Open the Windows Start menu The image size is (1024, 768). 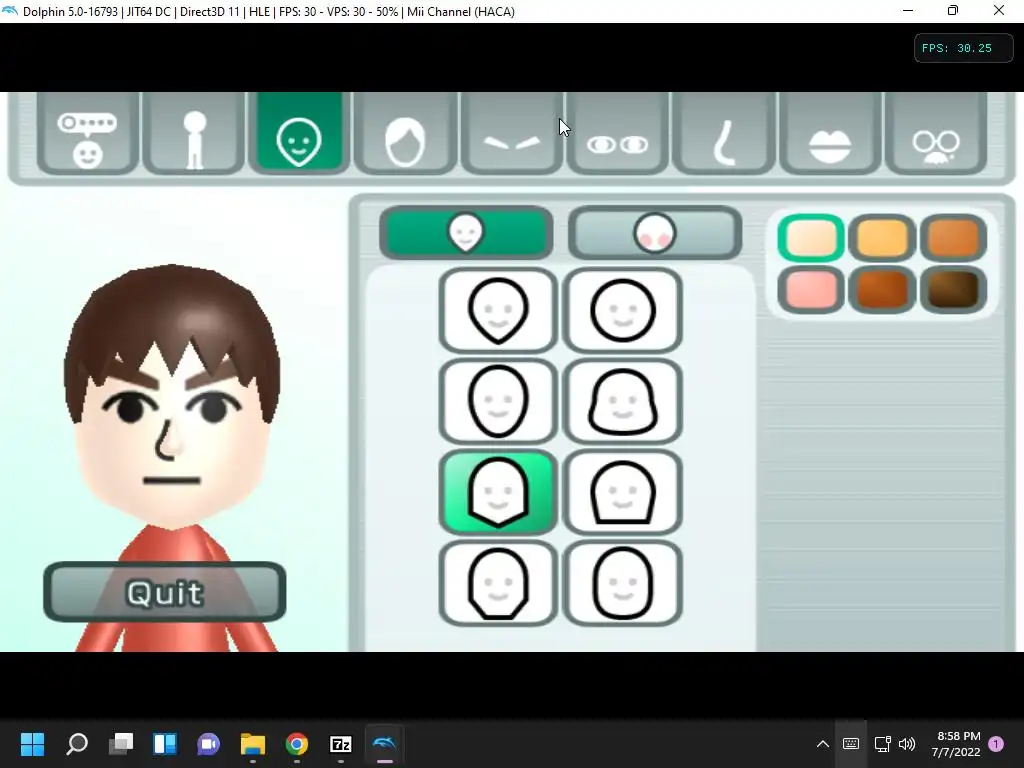(32, 744)
